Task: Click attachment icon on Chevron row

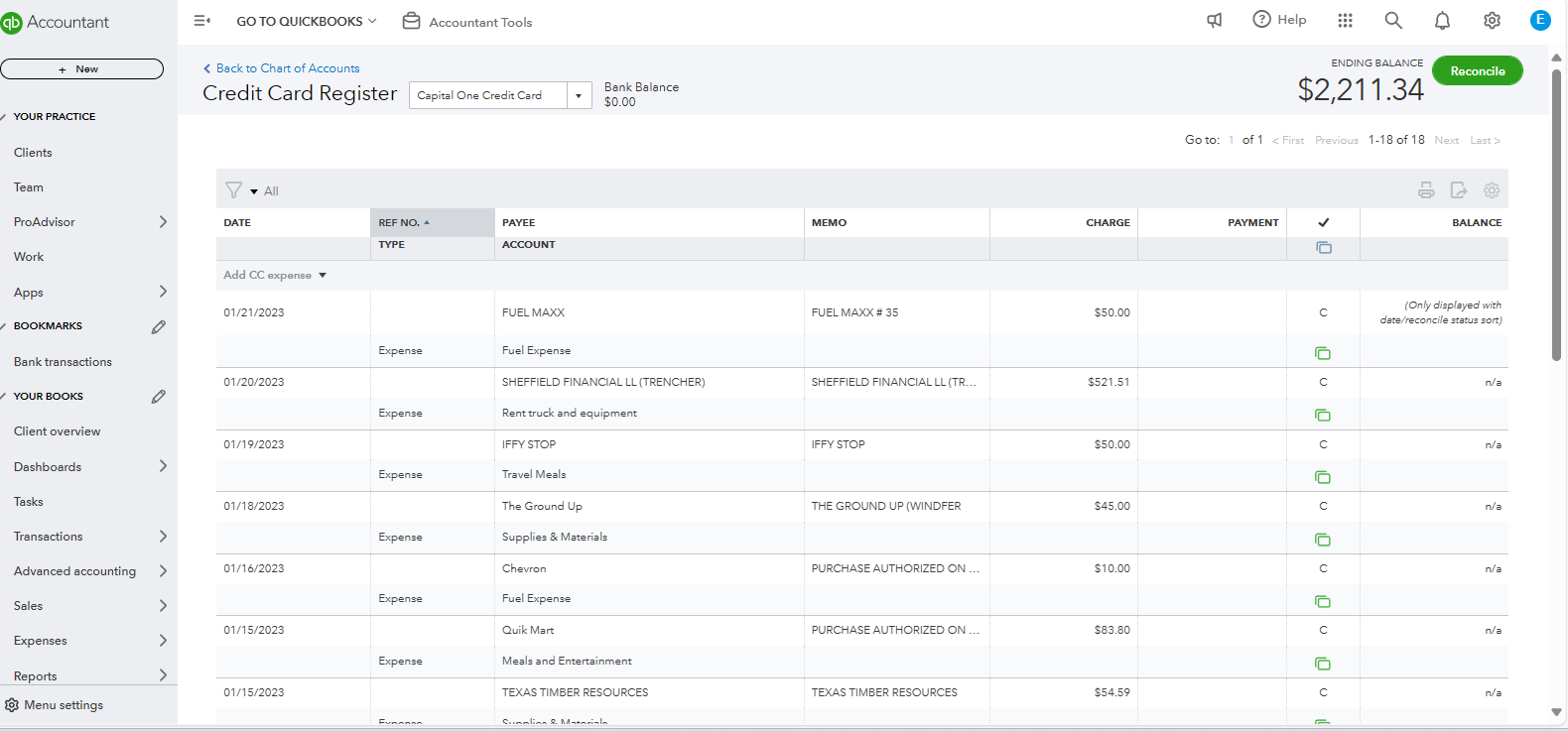Action: [1323, 601]
